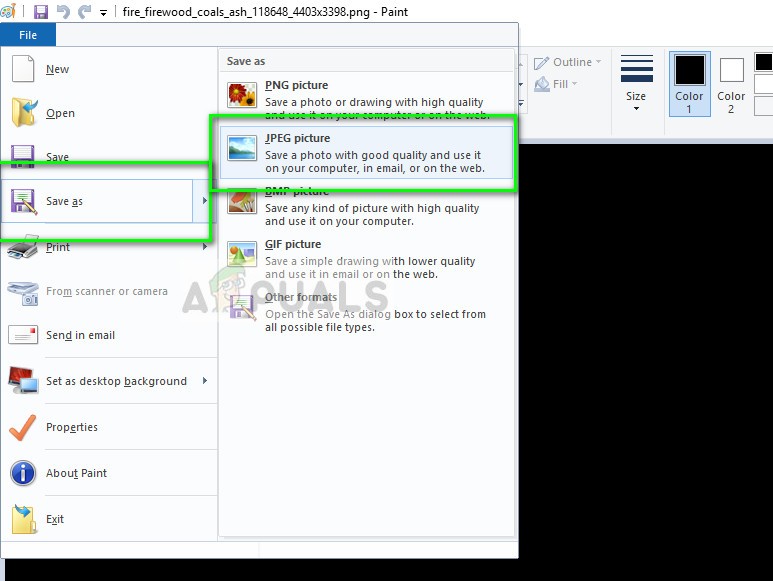Click the Other formats icon

[242, 307]
